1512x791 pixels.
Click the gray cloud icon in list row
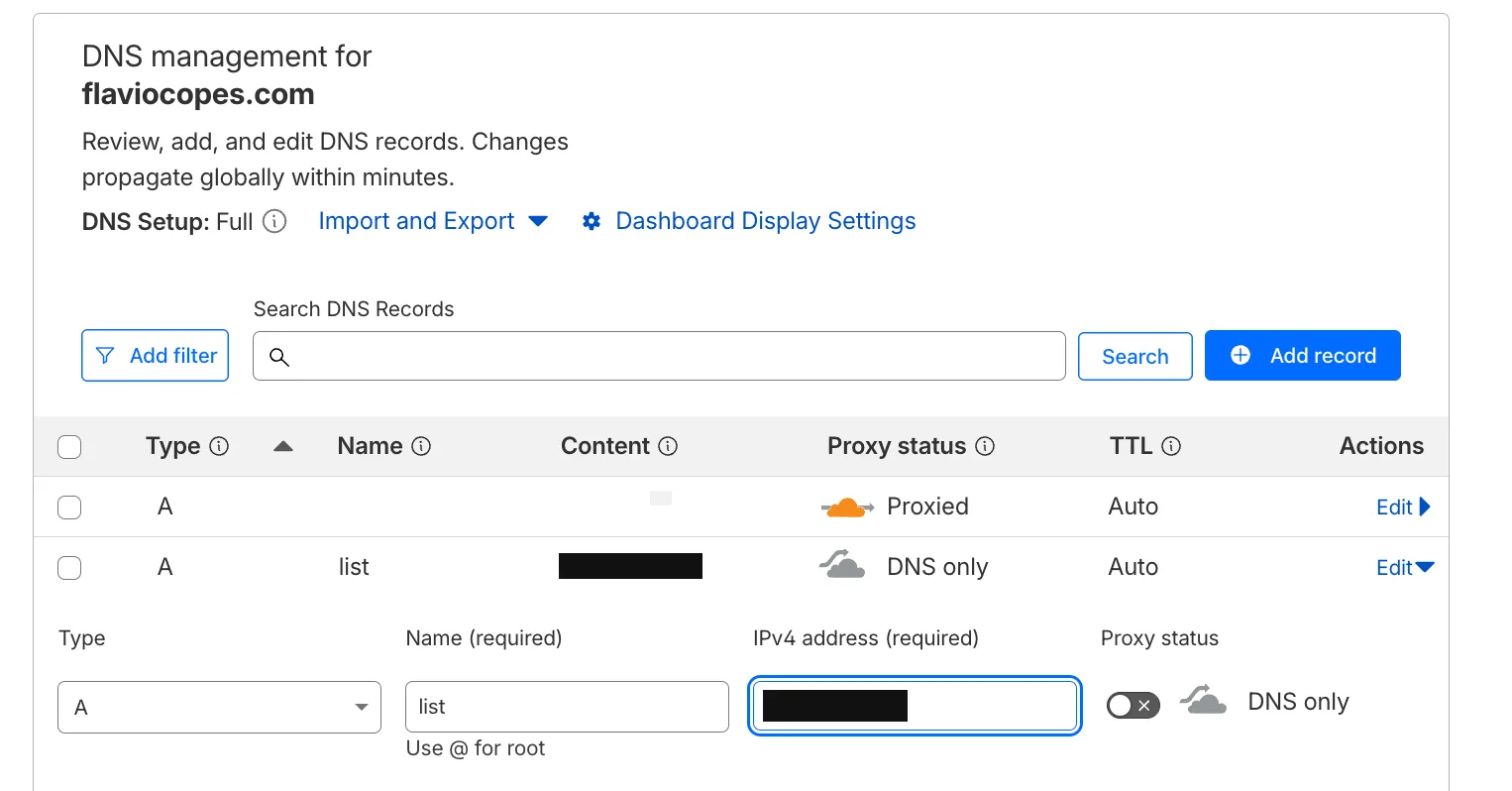tap(842, 565)
